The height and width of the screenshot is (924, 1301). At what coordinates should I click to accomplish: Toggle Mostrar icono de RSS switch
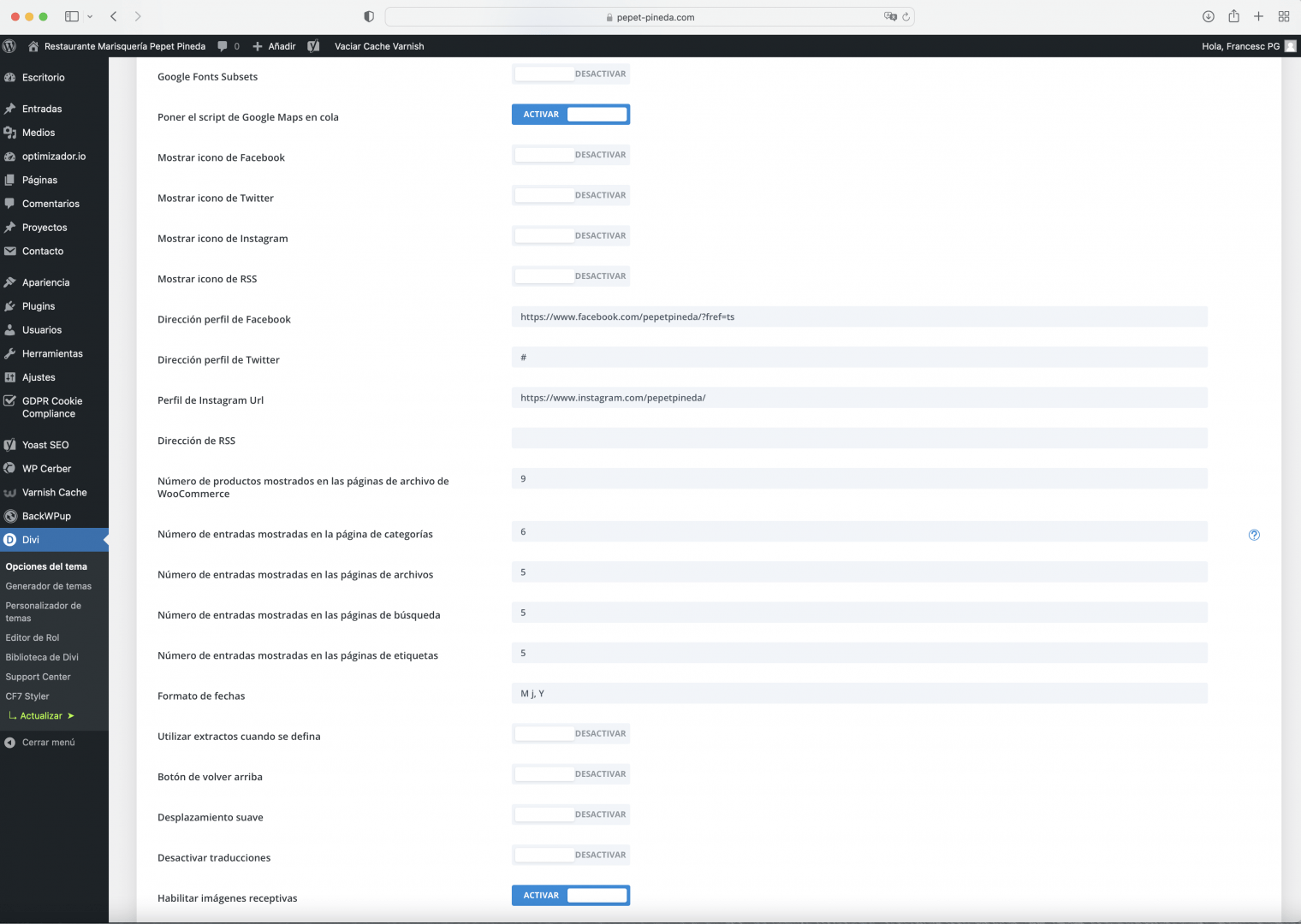[x=571, y=276]
